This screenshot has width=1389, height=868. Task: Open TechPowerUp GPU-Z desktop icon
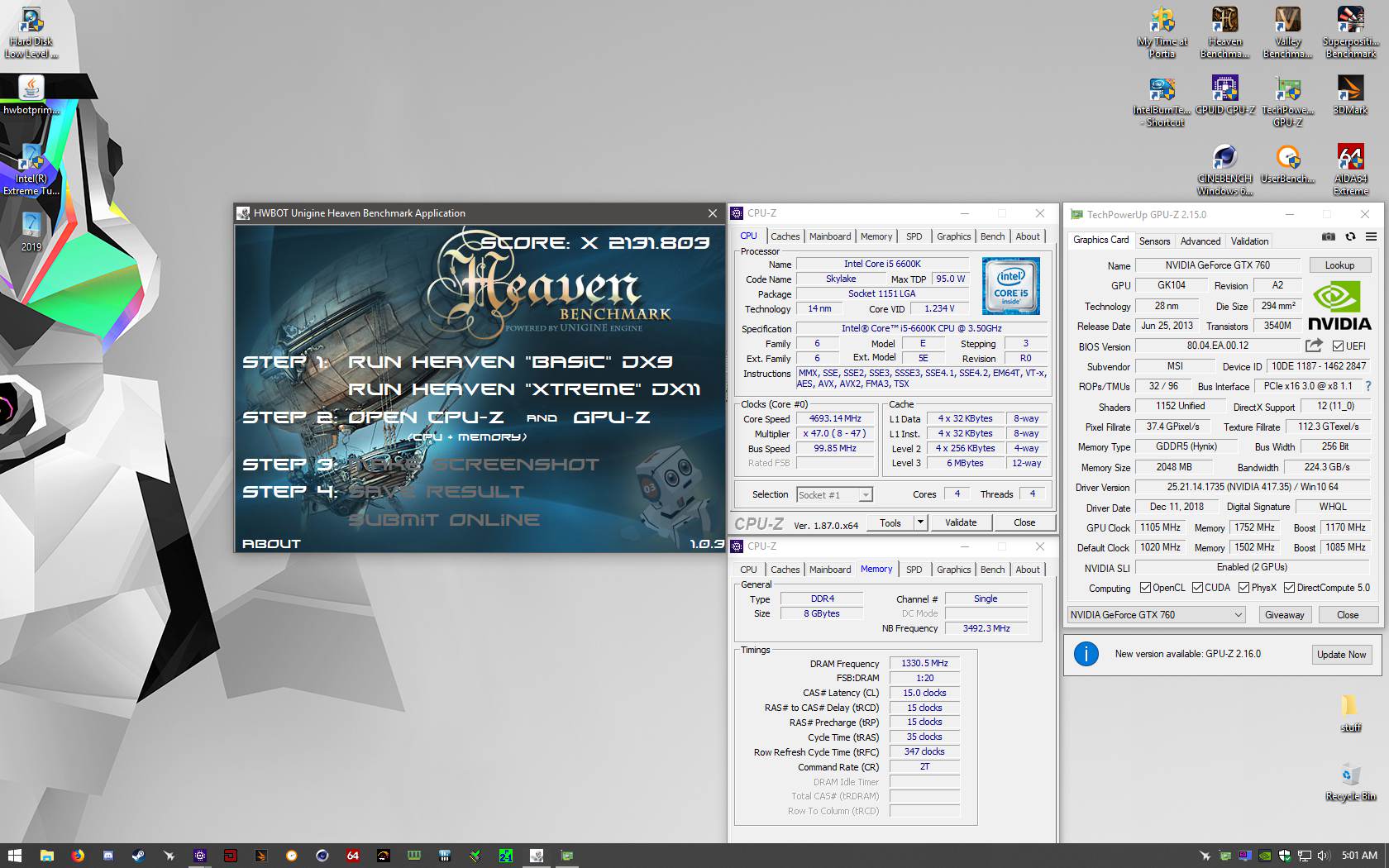pos(1287,101)
